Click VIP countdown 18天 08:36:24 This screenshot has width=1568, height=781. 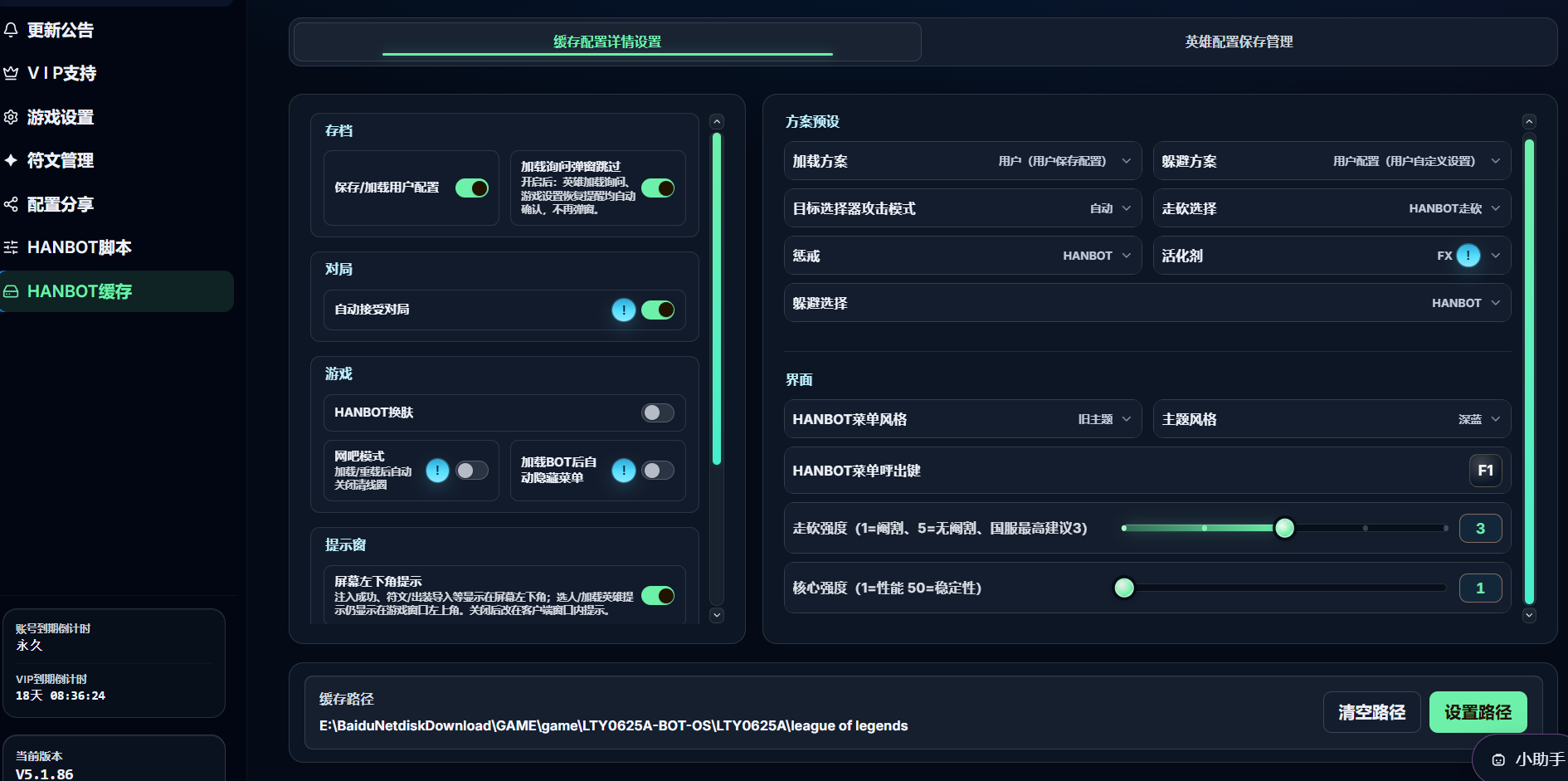[61, 696]
